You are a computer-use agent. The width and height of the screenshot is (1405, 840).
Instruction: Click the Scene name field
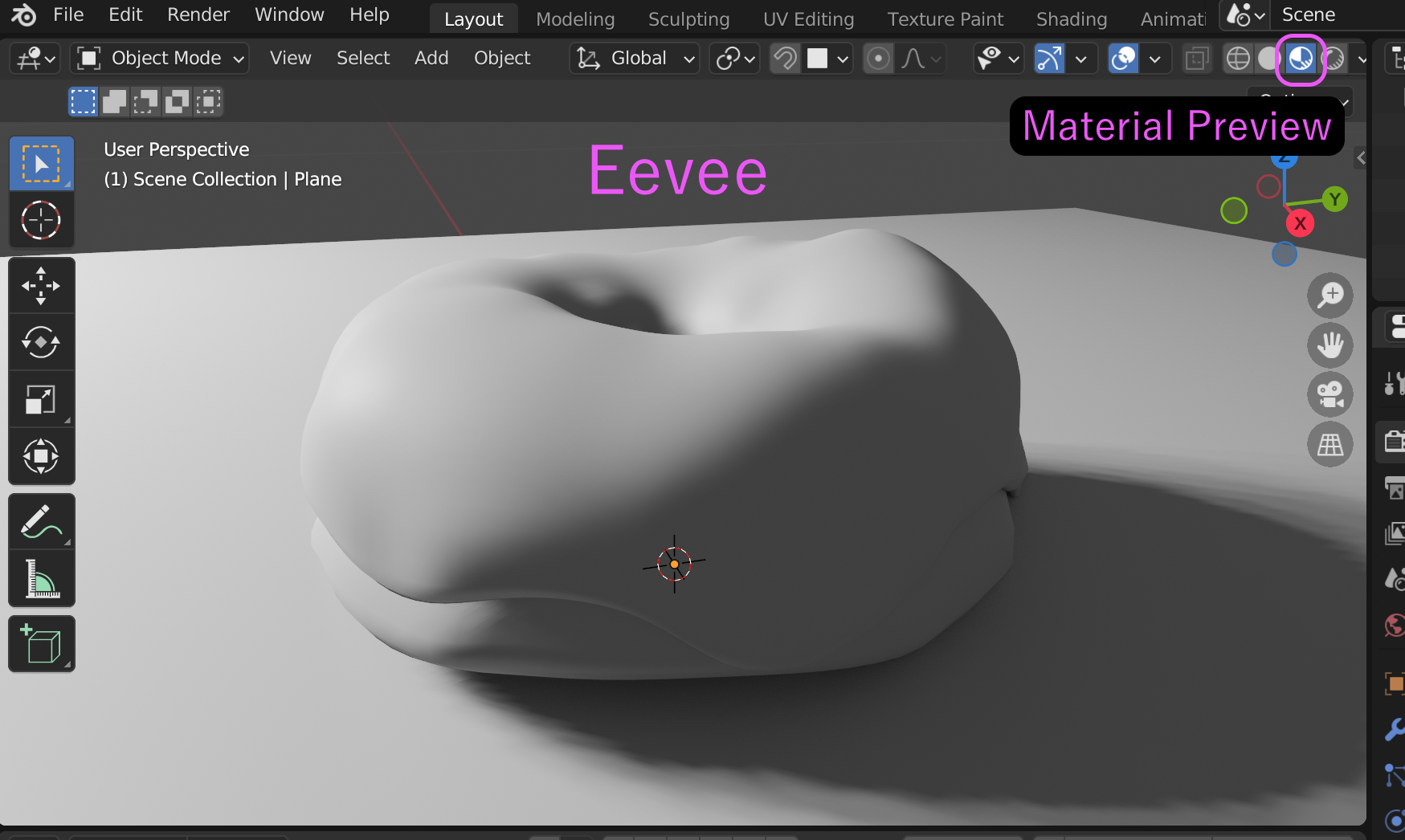point(1339,14)
